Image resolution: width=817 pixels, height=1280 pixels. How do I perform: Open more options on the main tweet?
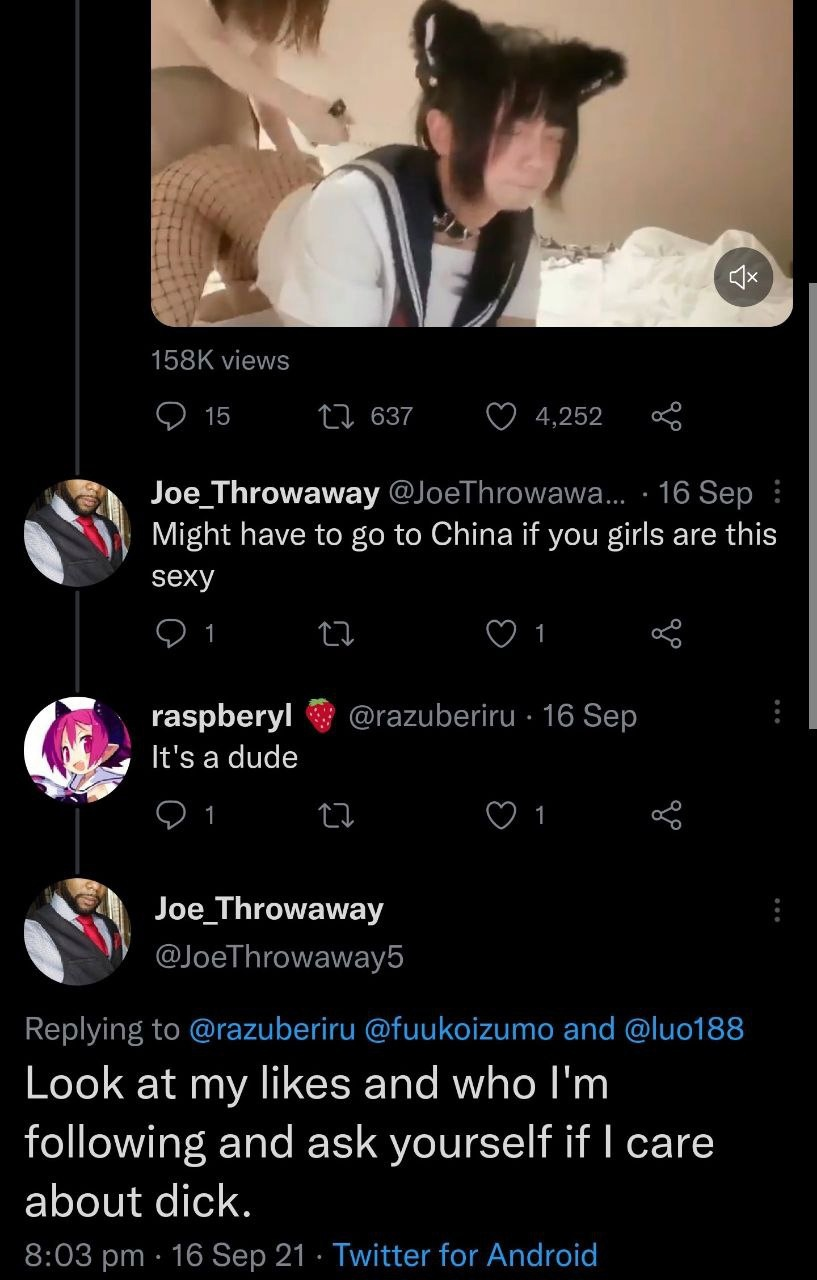[778, 910]
